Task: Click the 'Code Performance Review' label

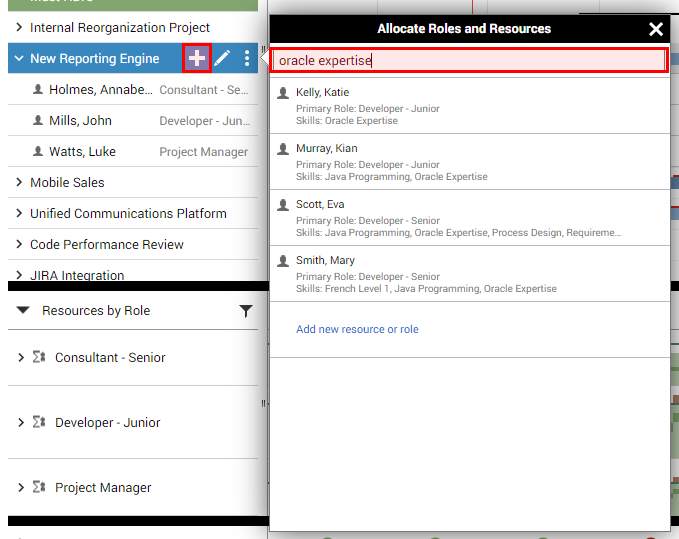Action: [107, 245]
